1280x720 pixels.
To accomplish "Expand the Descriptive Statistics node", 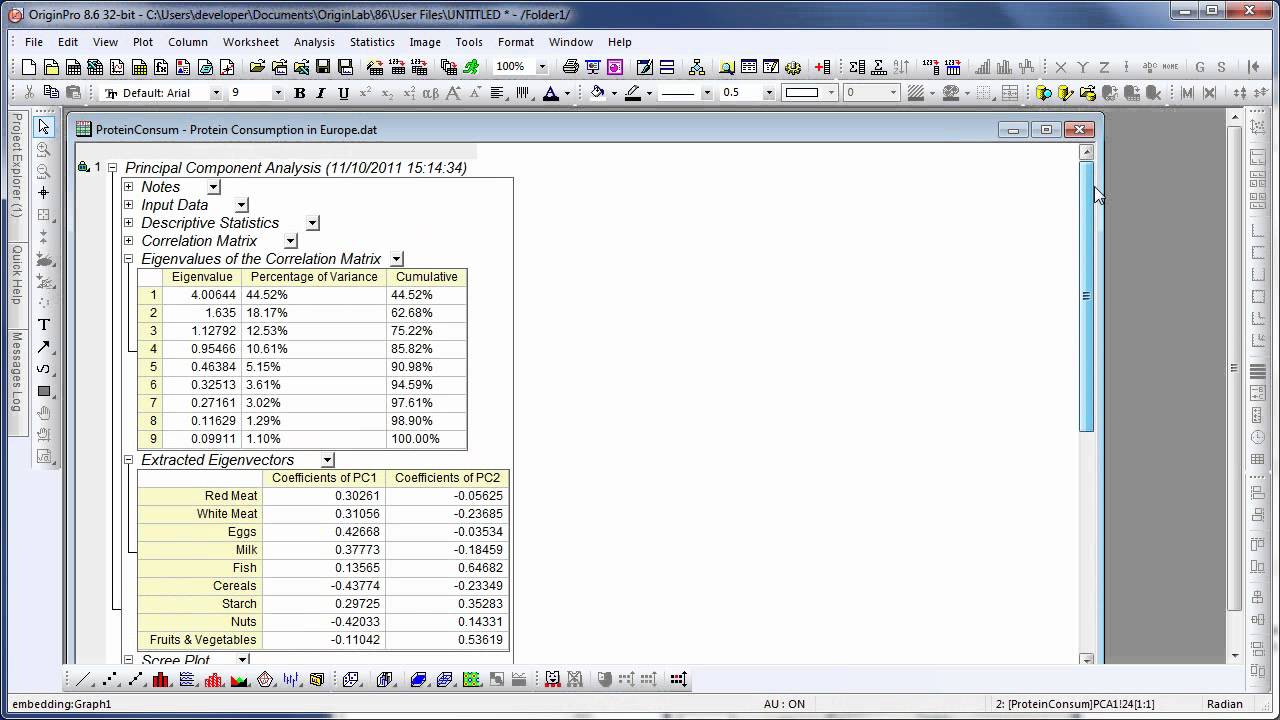I will 128,223.
